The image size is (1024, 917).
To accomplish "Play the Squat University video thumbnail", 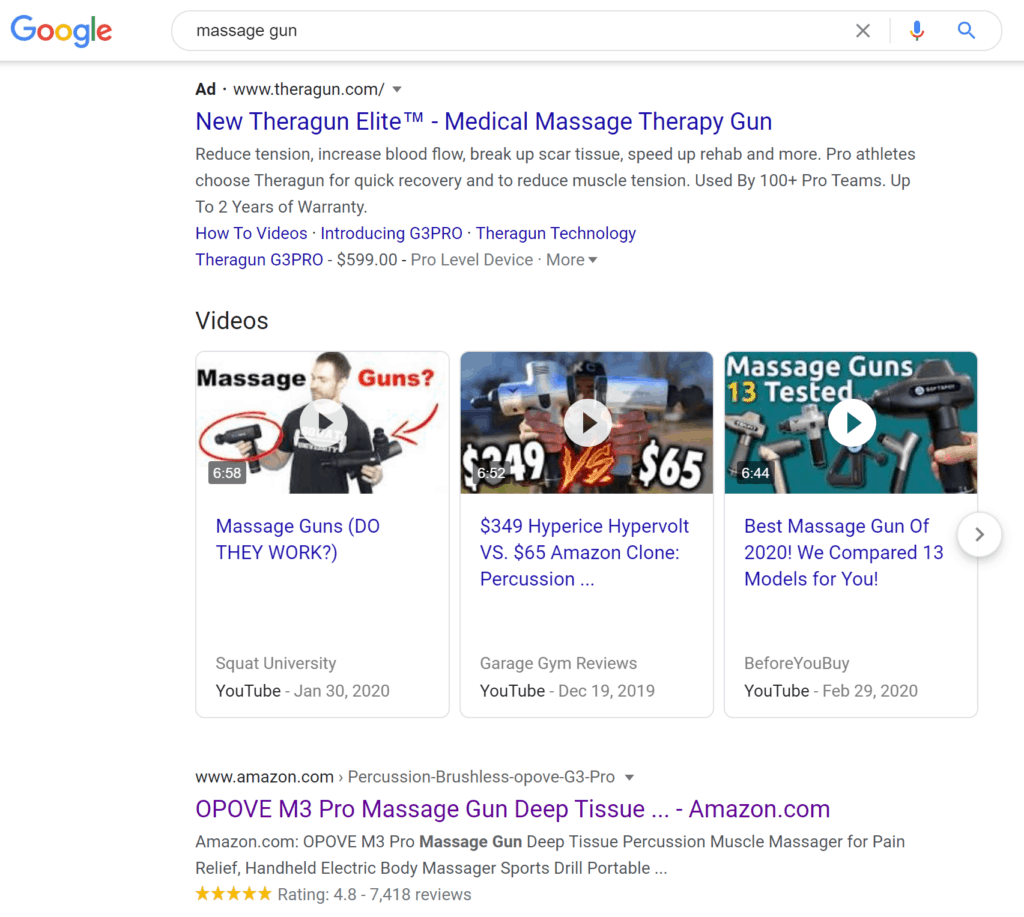I will (323, 423).
